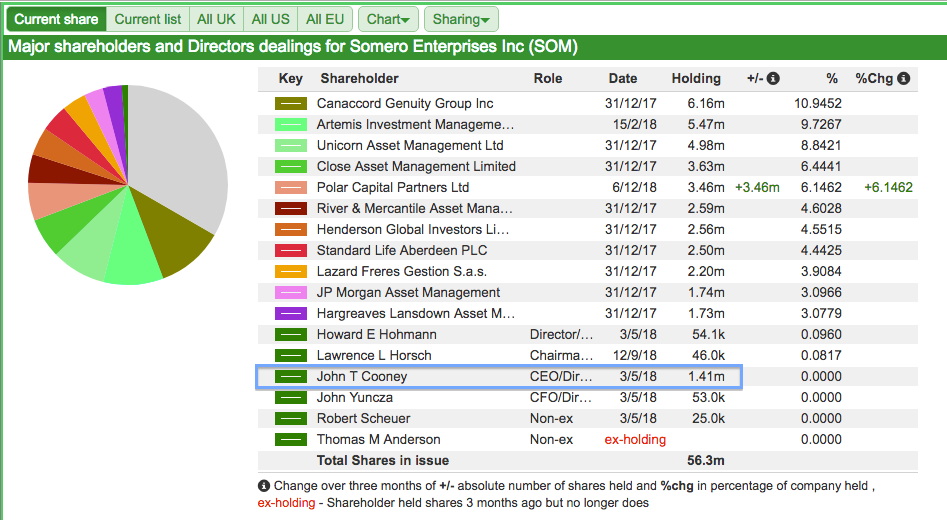Open the Current list tab
This screenshot has width=947, height=520.
(x=147, y=19)
